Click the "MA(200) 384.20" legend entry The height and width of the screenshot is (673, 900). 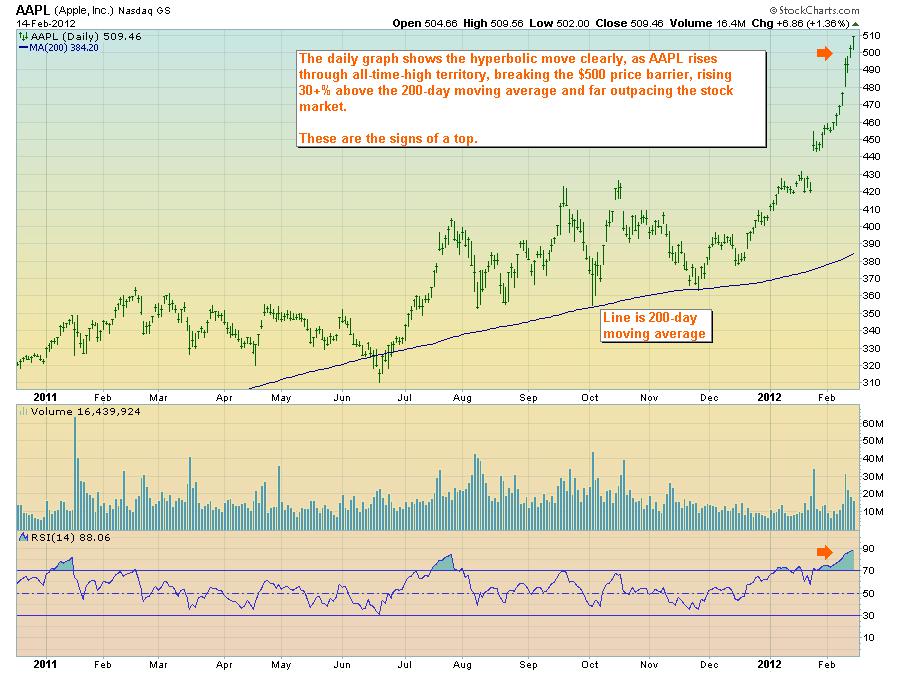click(64, 48)
